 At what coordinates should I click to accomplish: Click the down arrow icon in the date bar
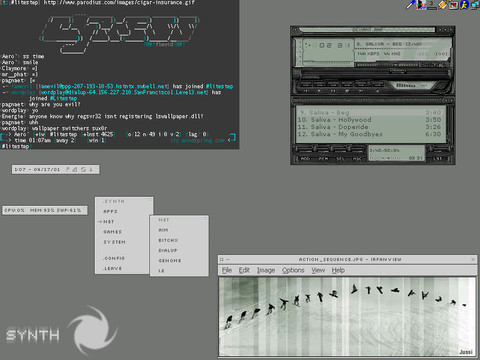(x=91, y=169)
